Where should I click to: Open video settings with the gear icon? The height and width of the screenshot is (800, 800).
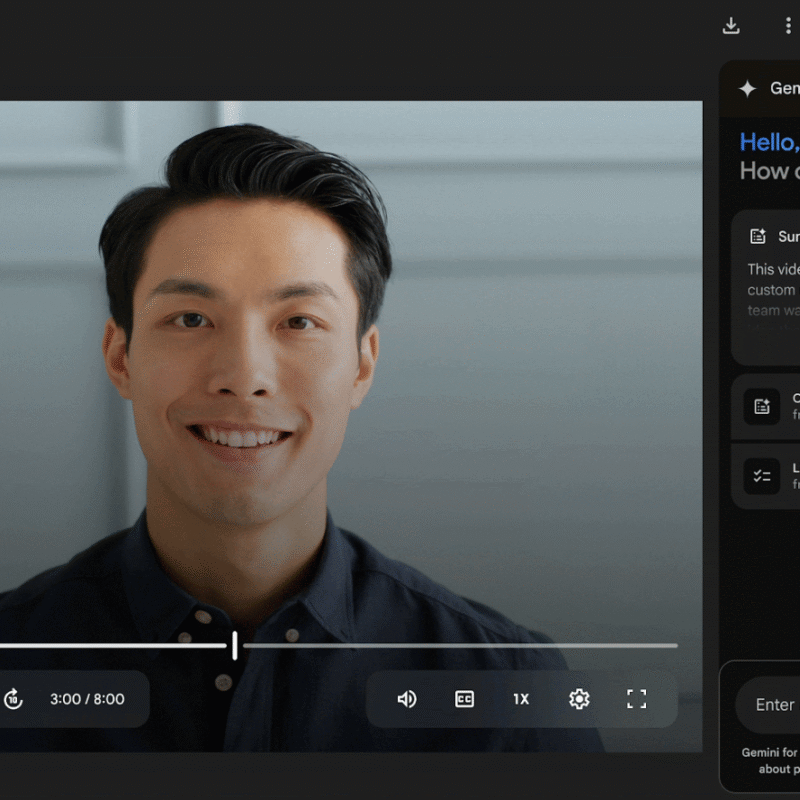click(x=579, y=699)
